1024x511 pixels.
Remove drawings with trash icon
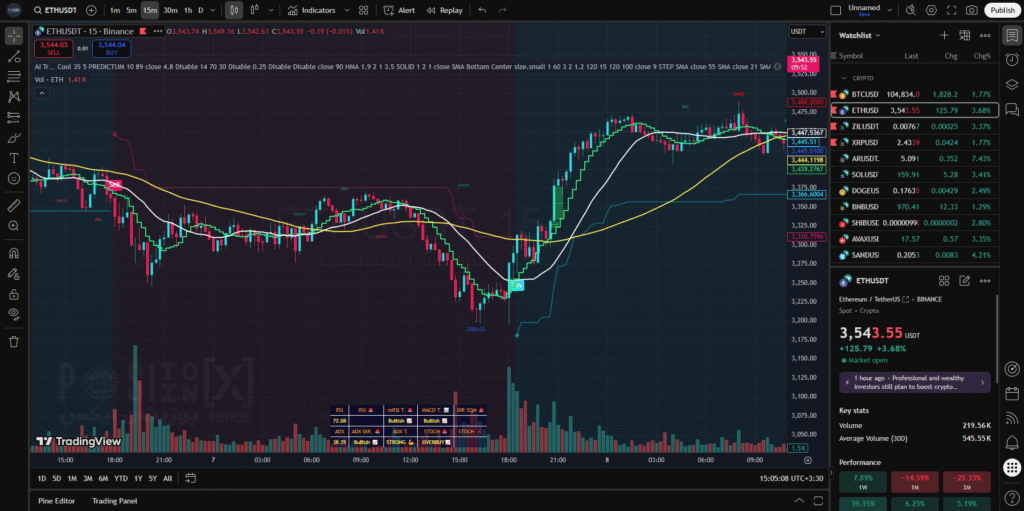(x=14, y=341)
